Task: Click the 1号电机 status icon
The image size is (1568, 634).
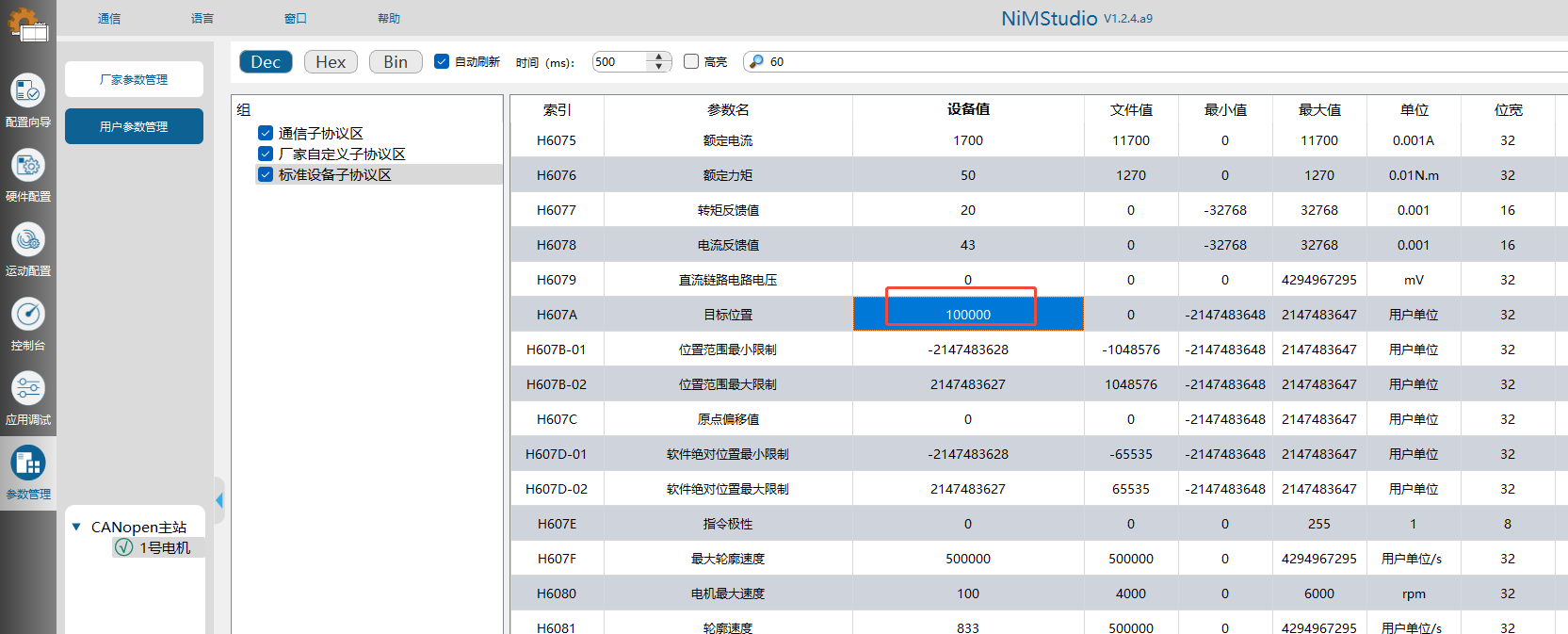Action: click(123, 547)
